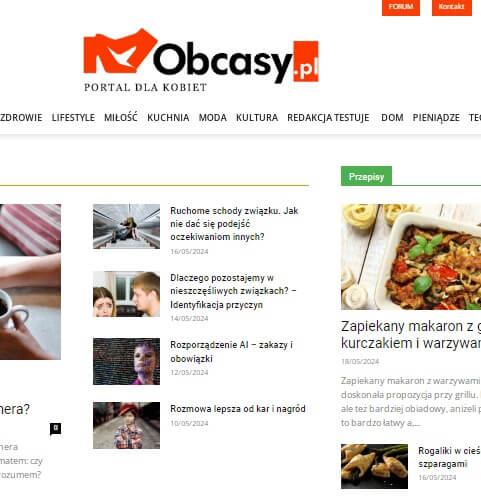This screenshot has height=497, width=481.
Task: Click the Obcasy.pl logo
Action: coord(201,60)
